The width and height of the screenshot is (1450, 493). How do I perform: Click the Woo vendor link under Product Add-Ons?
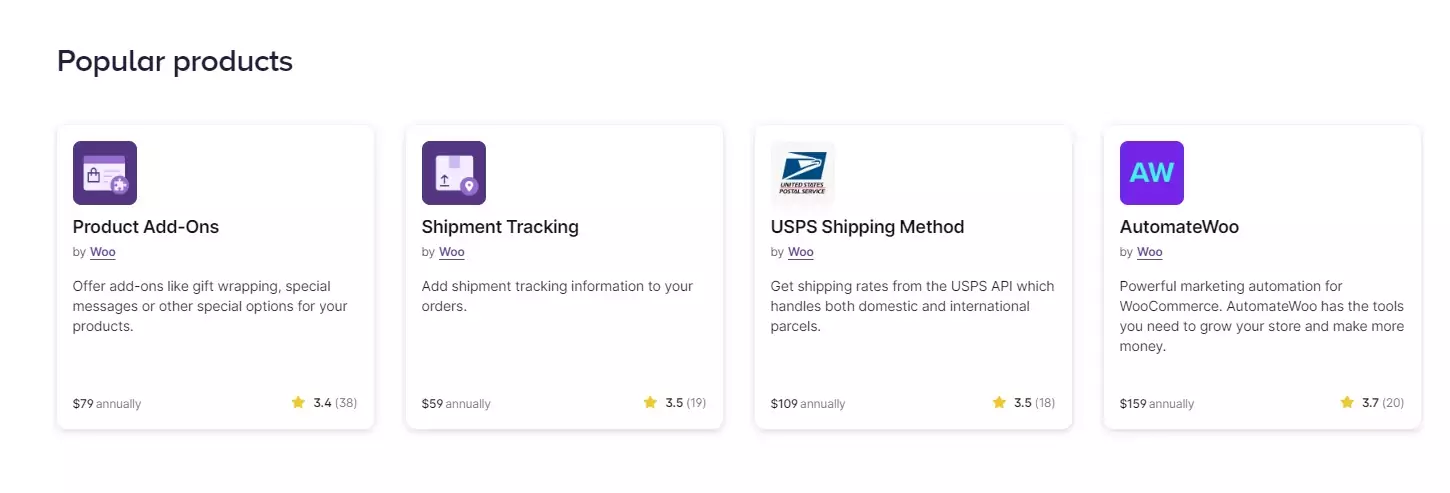103,252
